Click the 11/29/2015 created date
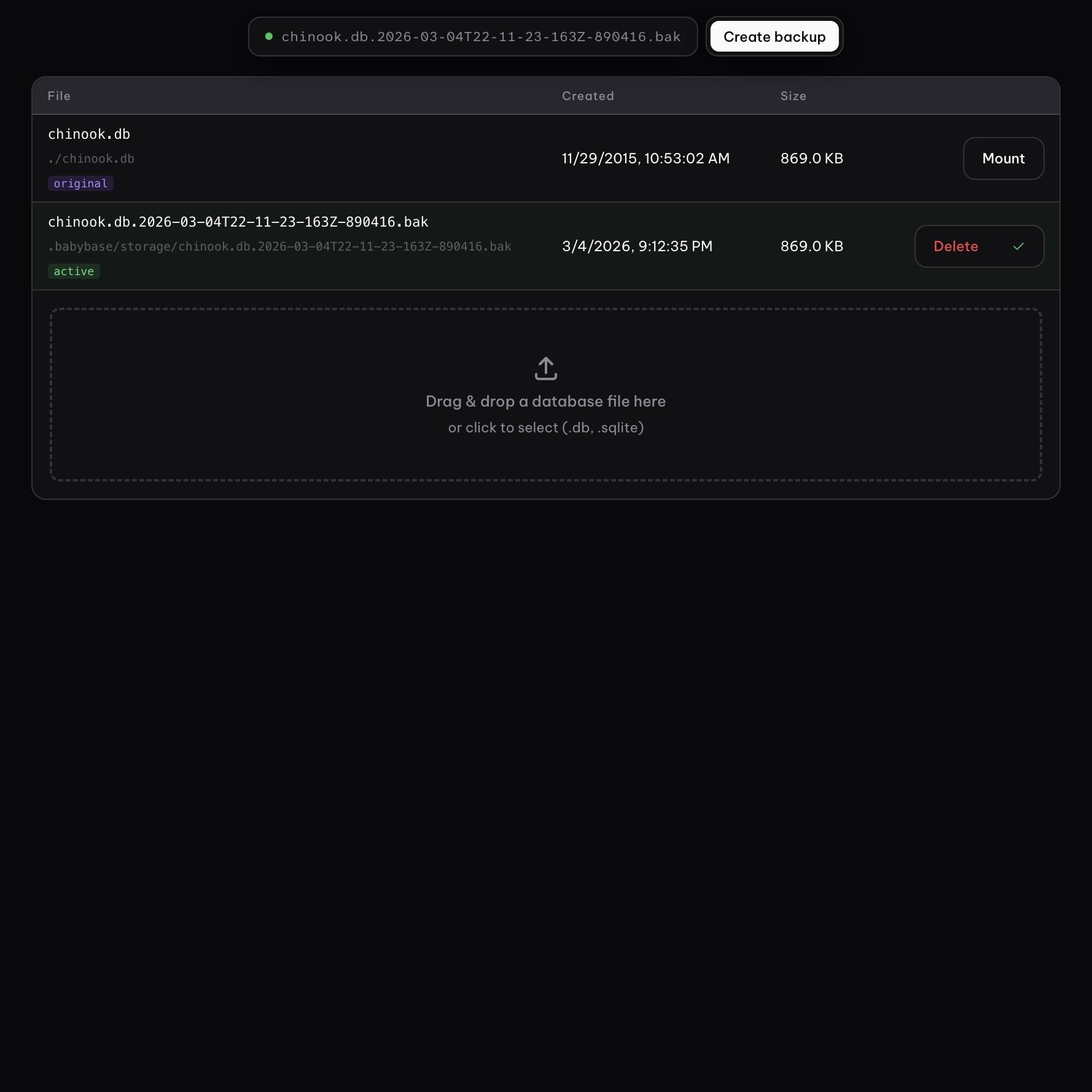The height and width of the screenshot is (1092, 1092). [645, 158]
